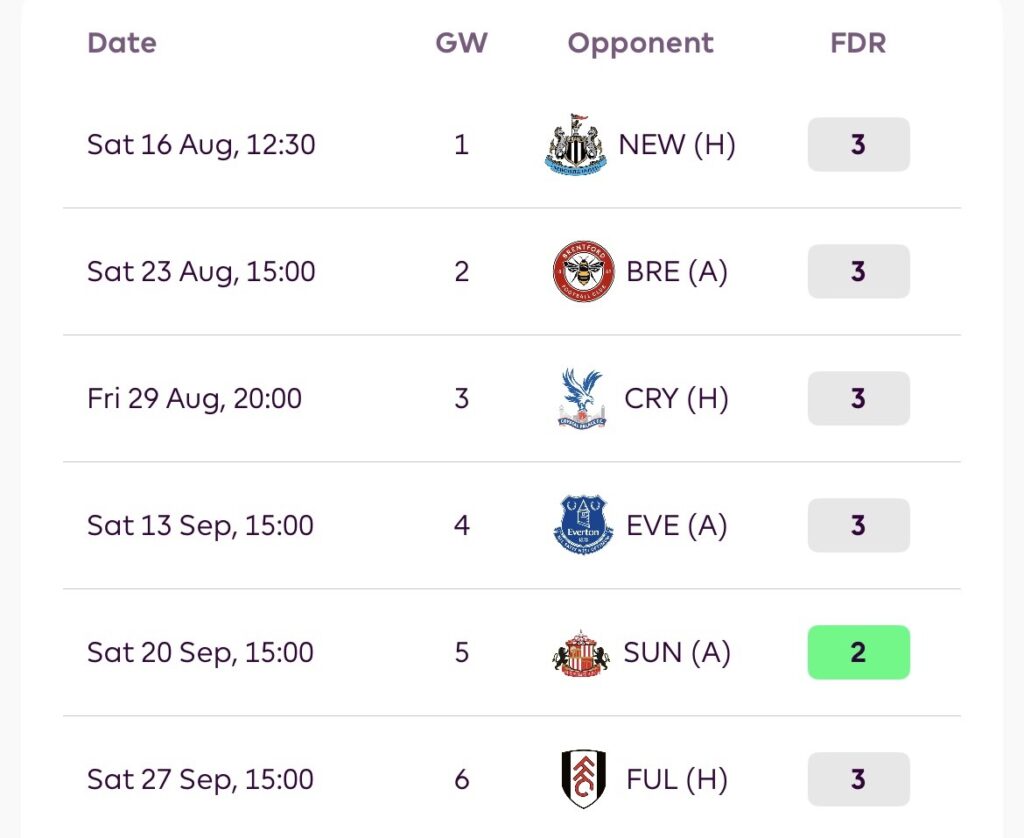Viewport: 1024px width, 838px height.
Task: Open the BRE (A) opponent link
Action: (677, 271)
